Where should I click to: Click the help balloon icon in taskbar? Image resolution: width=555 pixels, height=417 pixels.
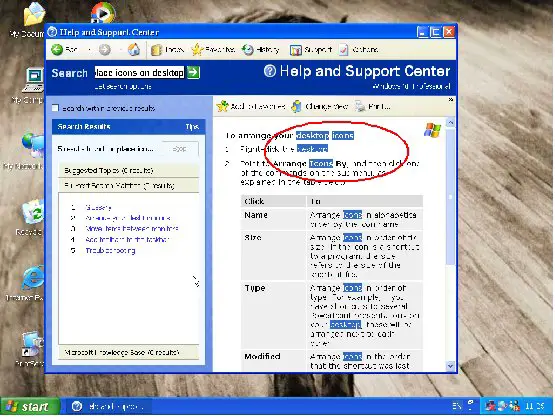(471, 405)
